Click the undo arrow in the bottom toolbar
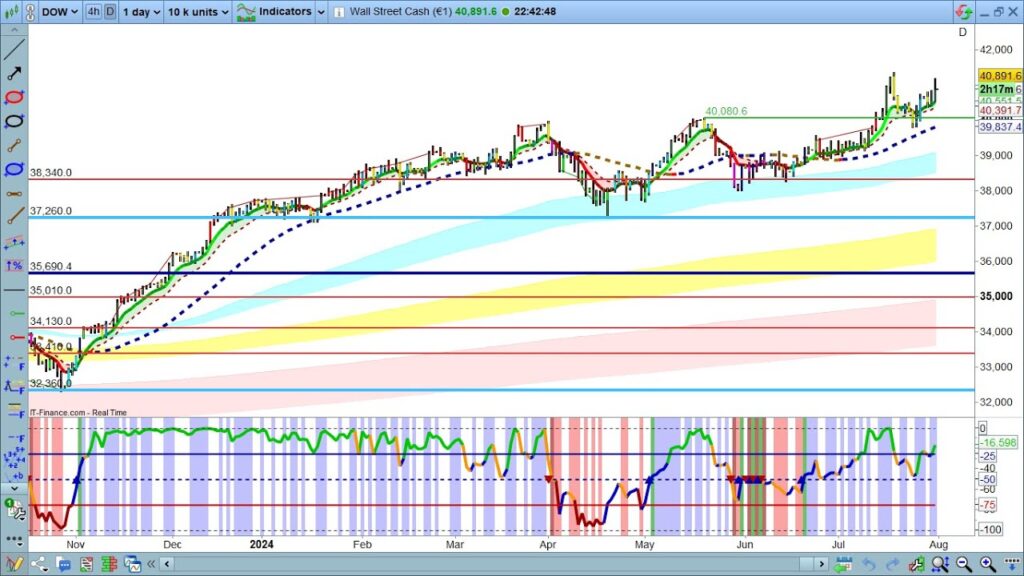Viewport: 1024px width, 576px height. coord(868,565)
